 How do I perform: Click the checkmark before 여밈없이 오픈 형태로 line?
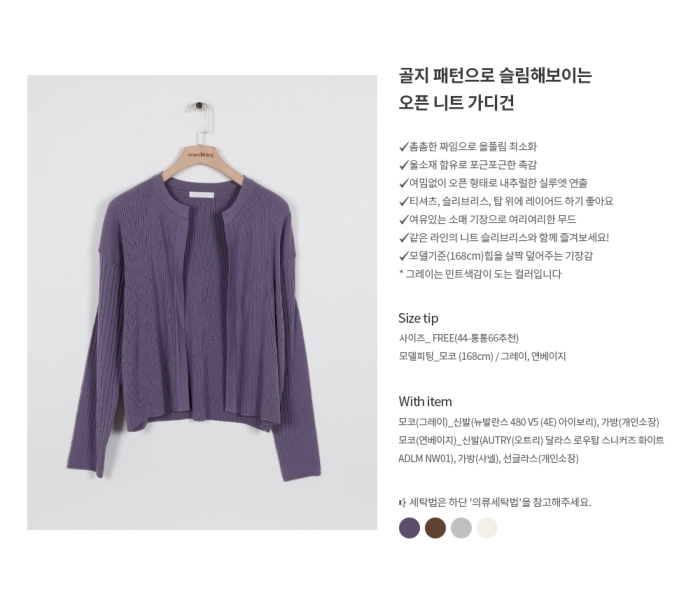(404, 183)
